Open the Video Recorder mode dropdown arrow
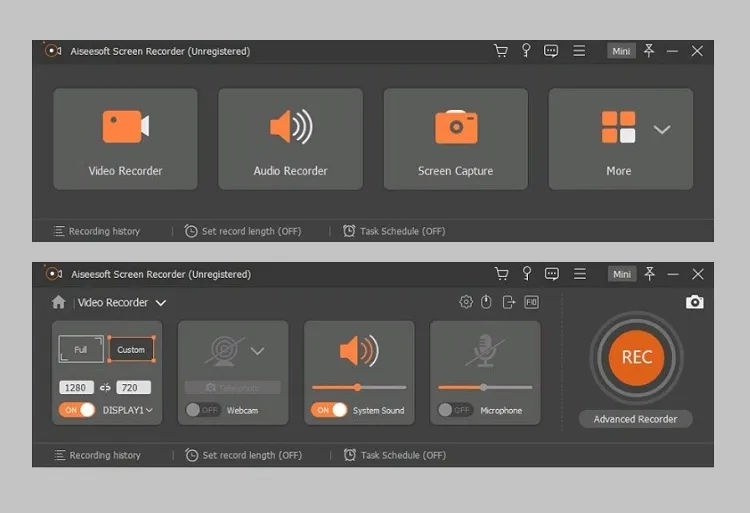This screenshot has height=513, width=750. point(161,303)
